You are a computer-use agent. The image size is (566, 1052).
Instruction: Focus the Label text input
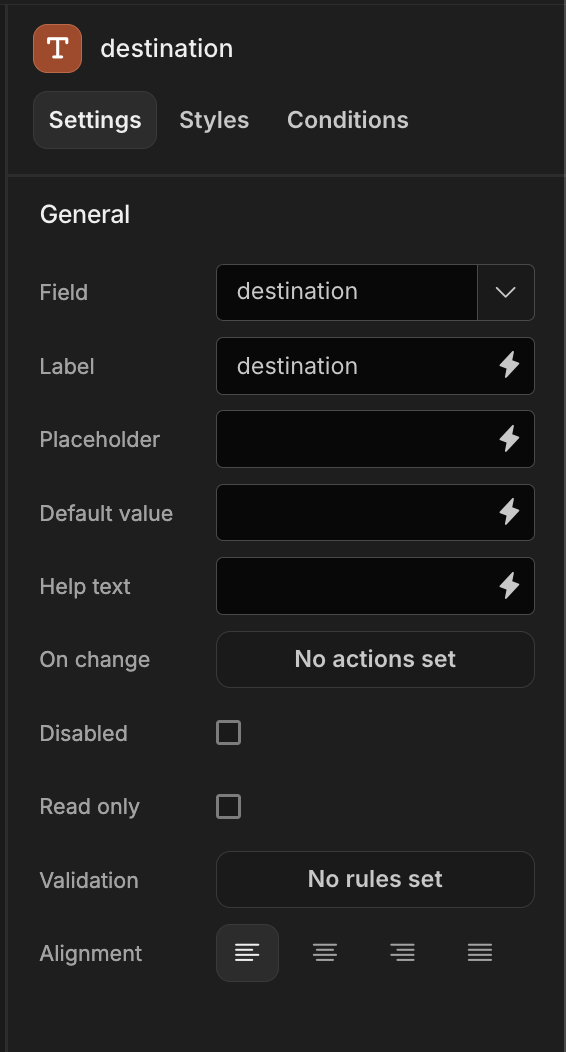(x=357, y=366)
